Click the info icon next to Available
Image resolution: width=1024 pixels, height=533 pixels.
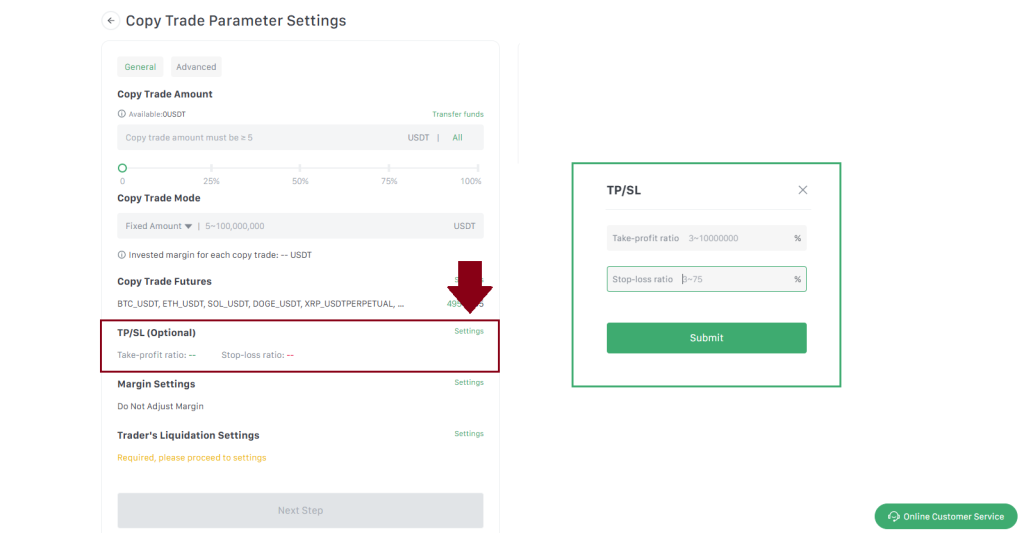click(122, 114)
